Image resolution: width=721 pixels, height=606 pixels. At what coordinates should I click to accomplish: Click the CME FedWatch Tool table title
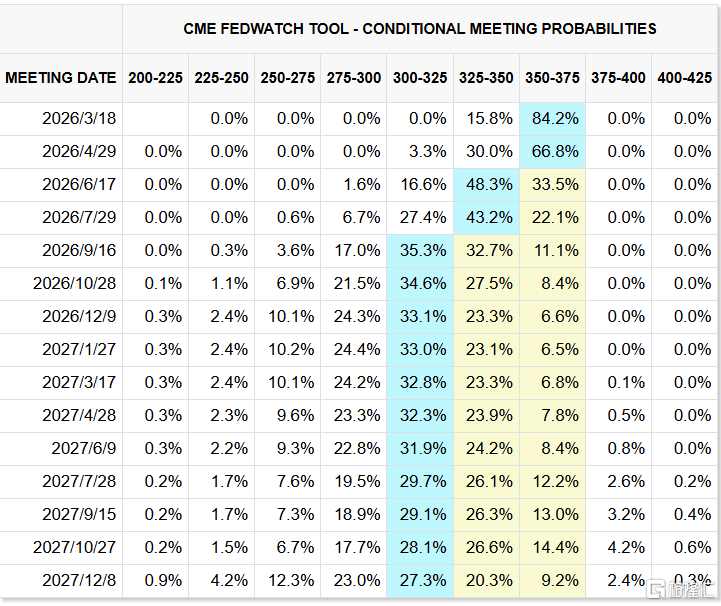420,29
